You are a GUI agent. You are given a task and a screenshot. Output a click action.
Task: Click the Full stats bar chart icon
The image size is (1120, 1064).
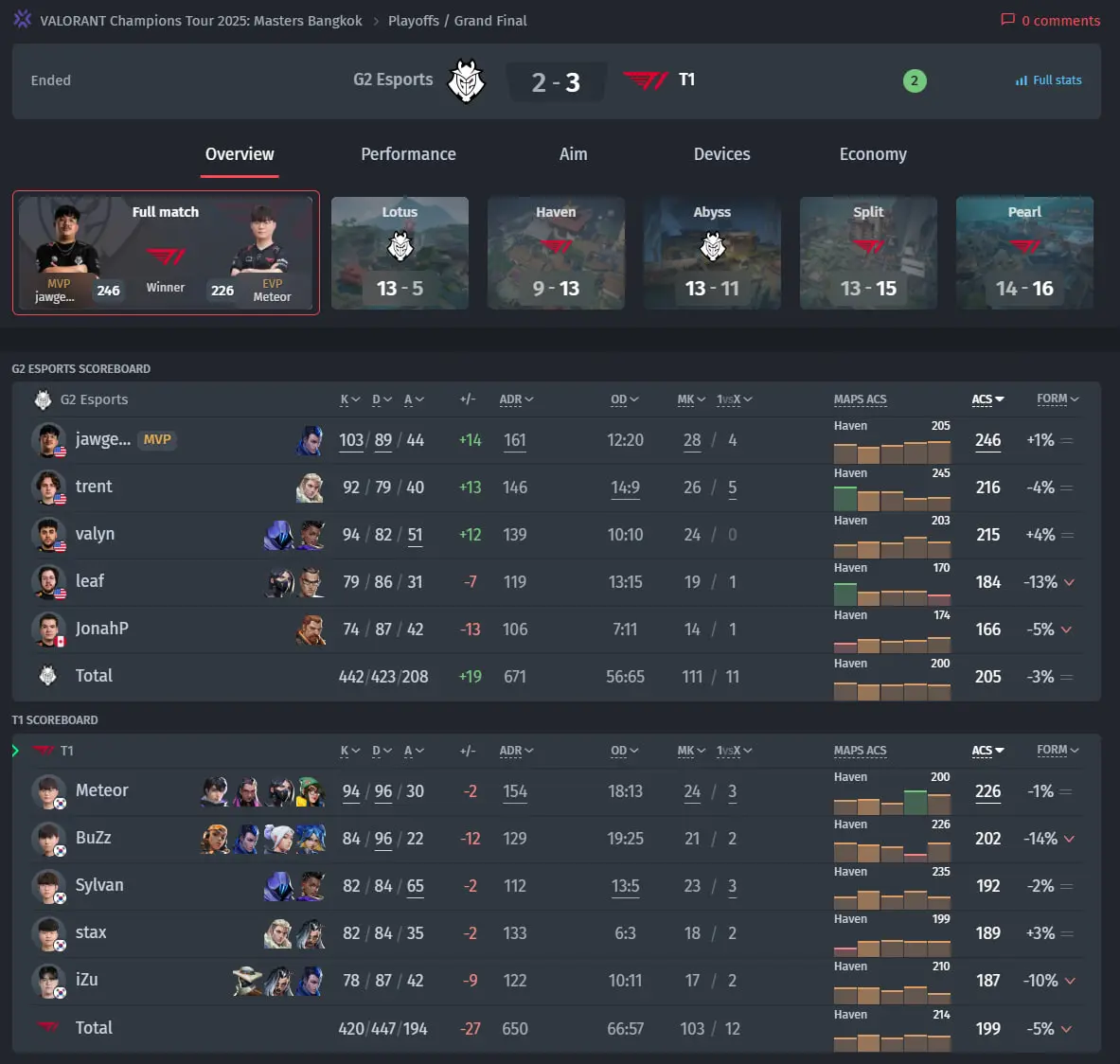tap(1021, 80)
